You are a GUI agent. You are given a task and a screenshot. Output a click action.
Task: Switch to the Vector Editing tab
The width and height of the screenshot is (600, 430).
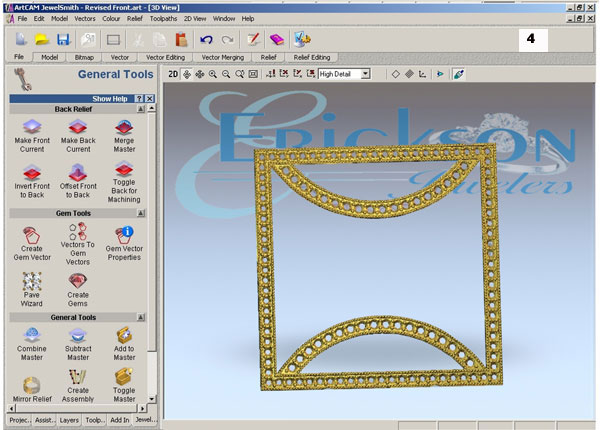click(x=165, y=57)
